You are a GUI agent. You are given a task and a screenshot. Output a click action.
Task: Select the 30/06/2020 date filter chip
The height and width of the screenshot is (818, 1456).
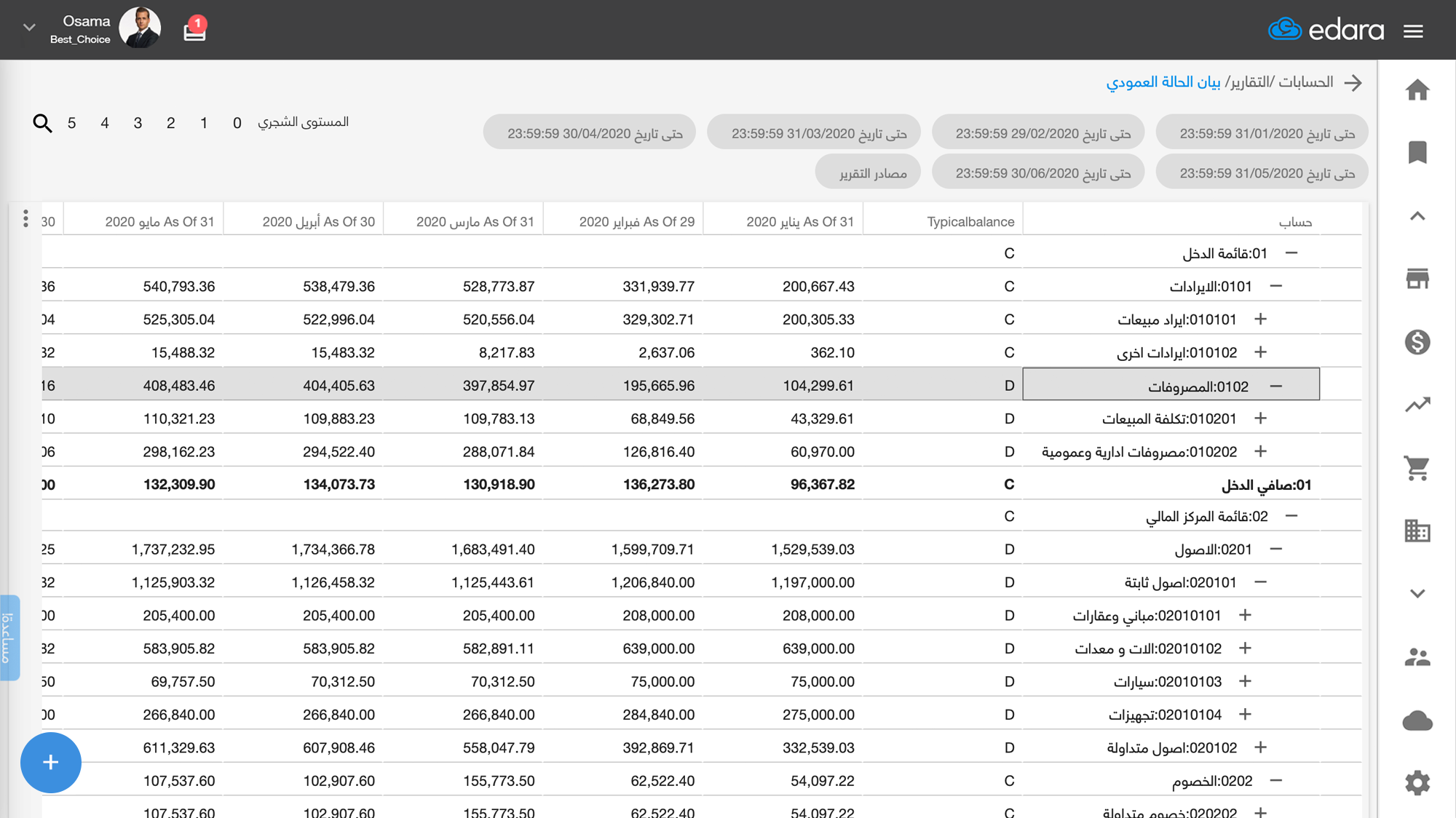(1037, 173)
